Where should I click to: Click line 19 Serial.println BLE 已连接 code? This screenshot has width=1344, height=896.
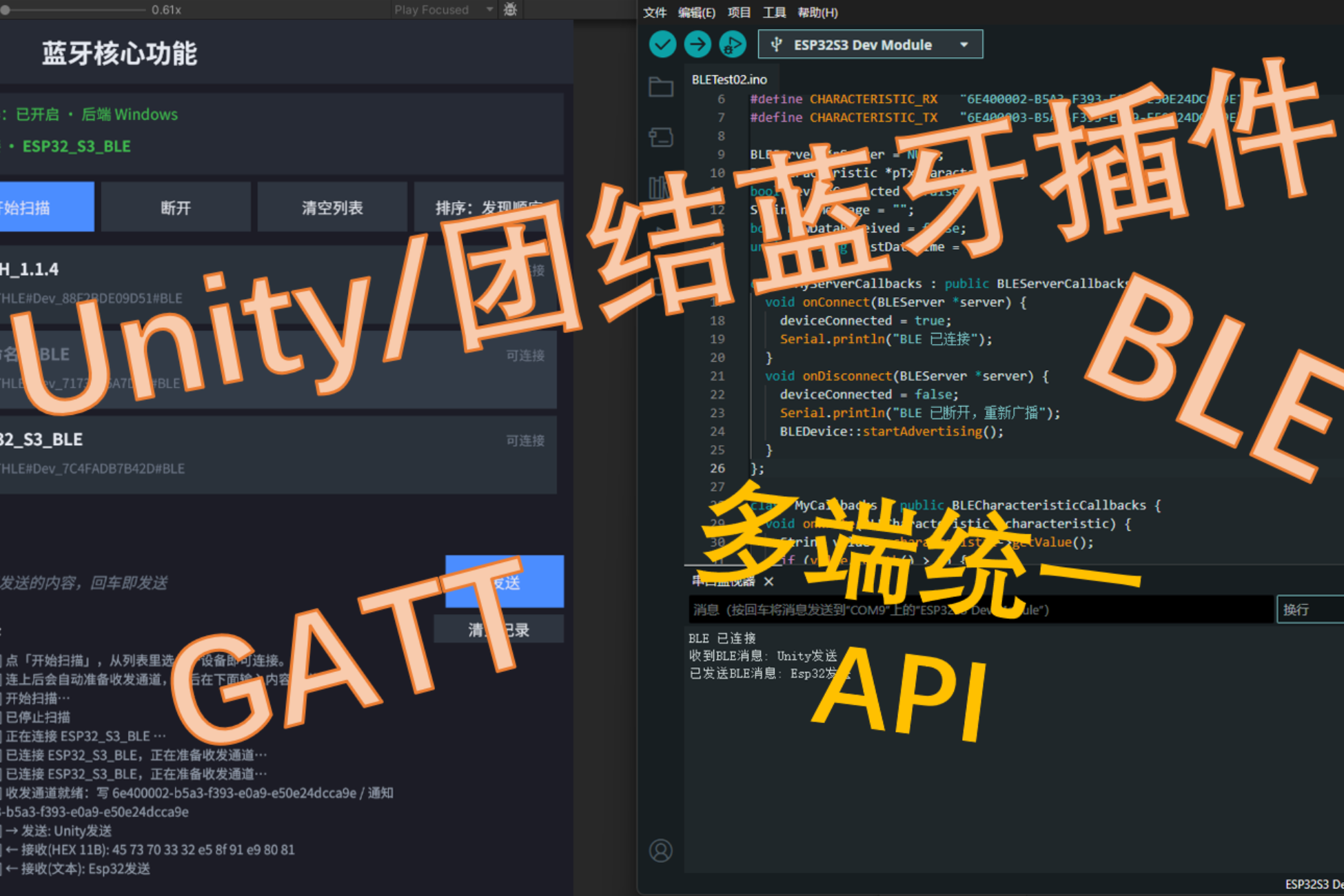(x=886, y=339)
